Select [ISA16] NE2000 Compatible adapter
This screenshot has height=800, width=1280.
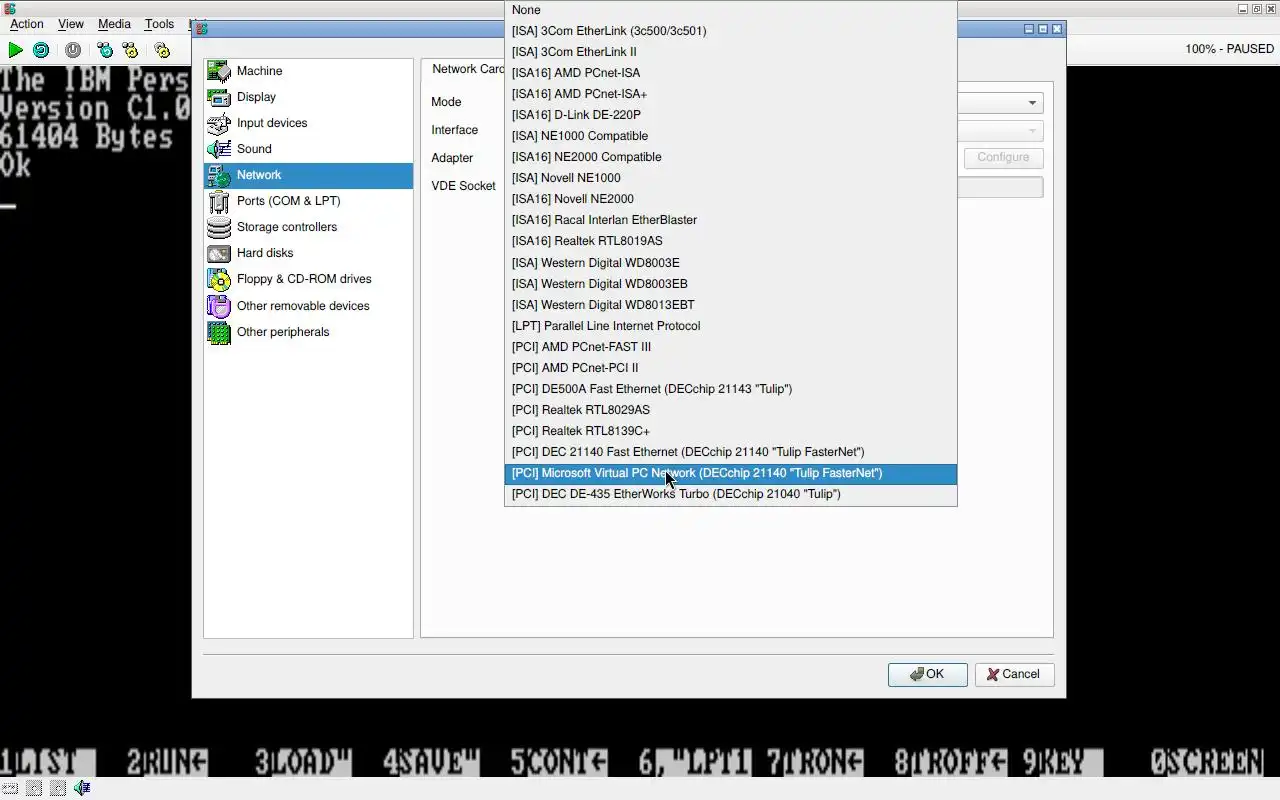[x=730, y=157]
